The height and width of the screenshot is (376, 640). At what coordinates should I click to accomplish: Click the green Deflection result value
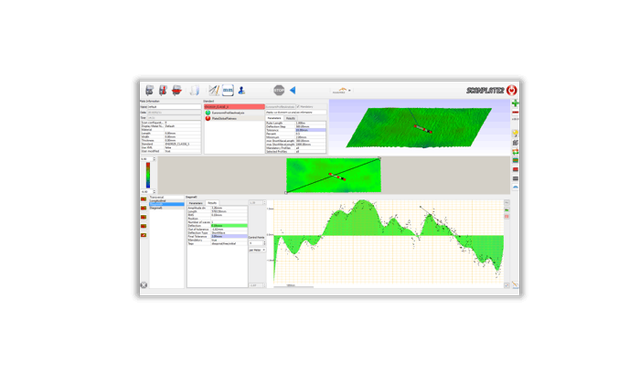229,226
